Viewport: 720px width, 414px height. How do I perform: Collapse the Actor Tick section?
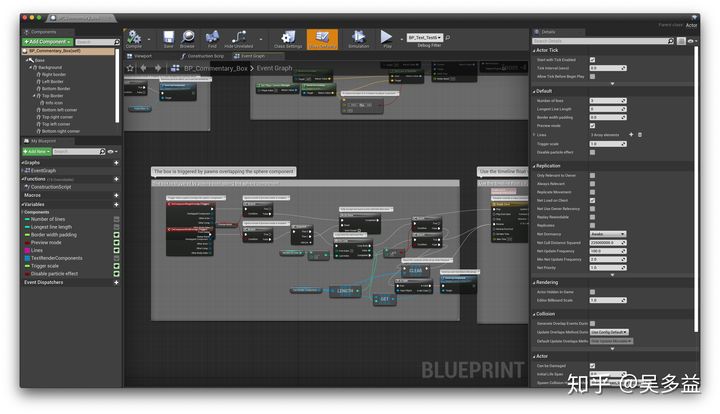534,50
